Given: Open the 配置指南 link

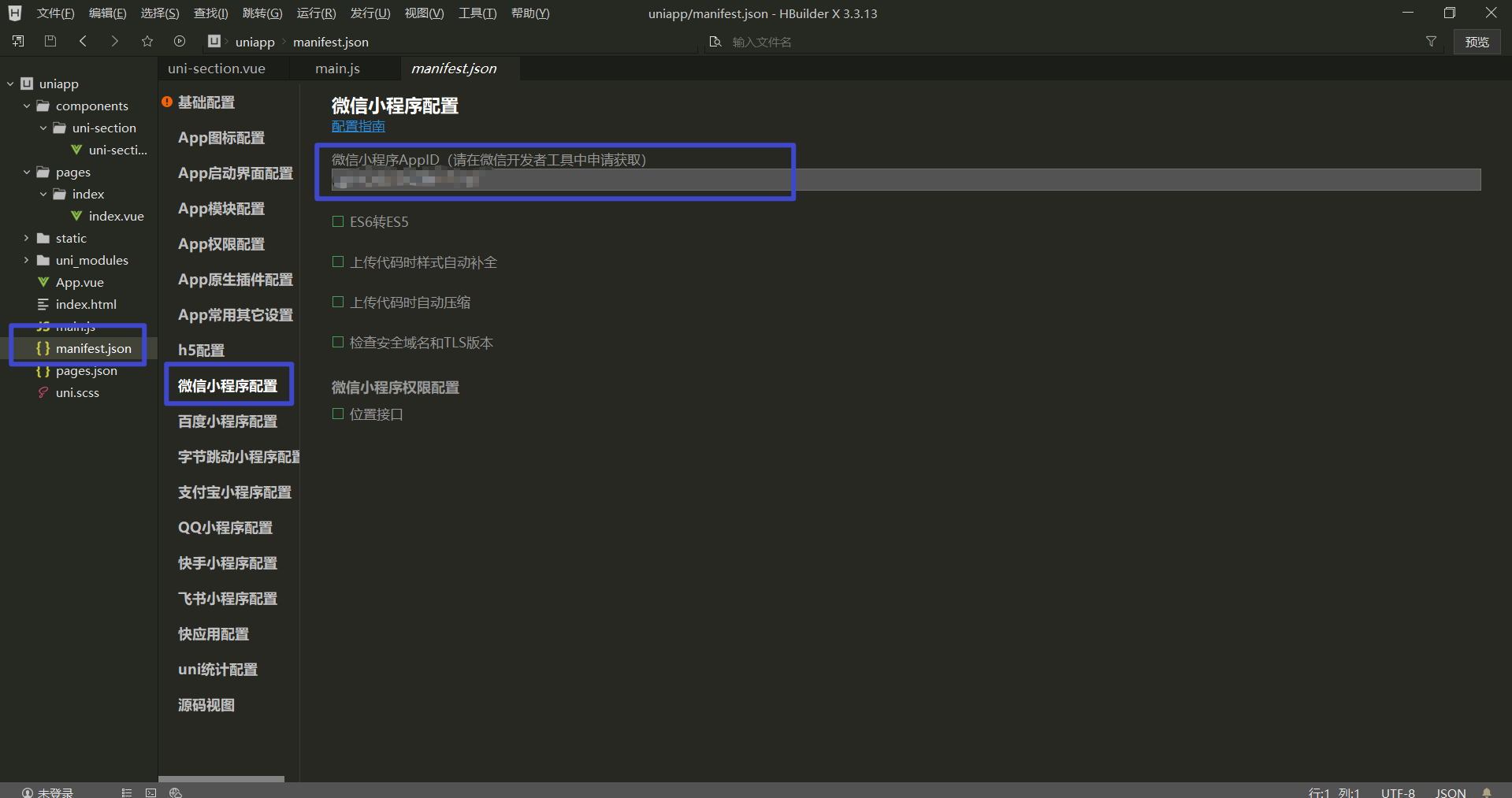Looking at the screenshot, I should click(358, 126).
